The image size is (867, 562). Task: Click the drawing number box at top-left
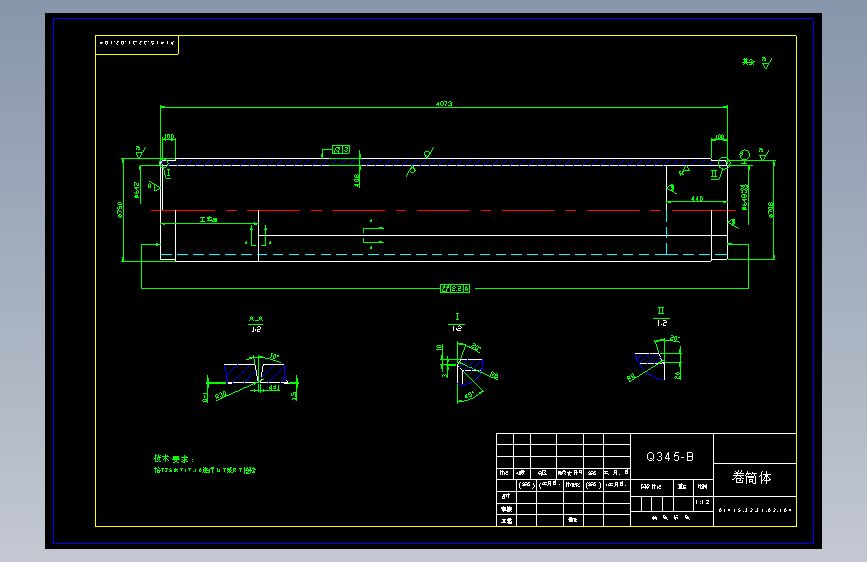(x=137, y=45)
